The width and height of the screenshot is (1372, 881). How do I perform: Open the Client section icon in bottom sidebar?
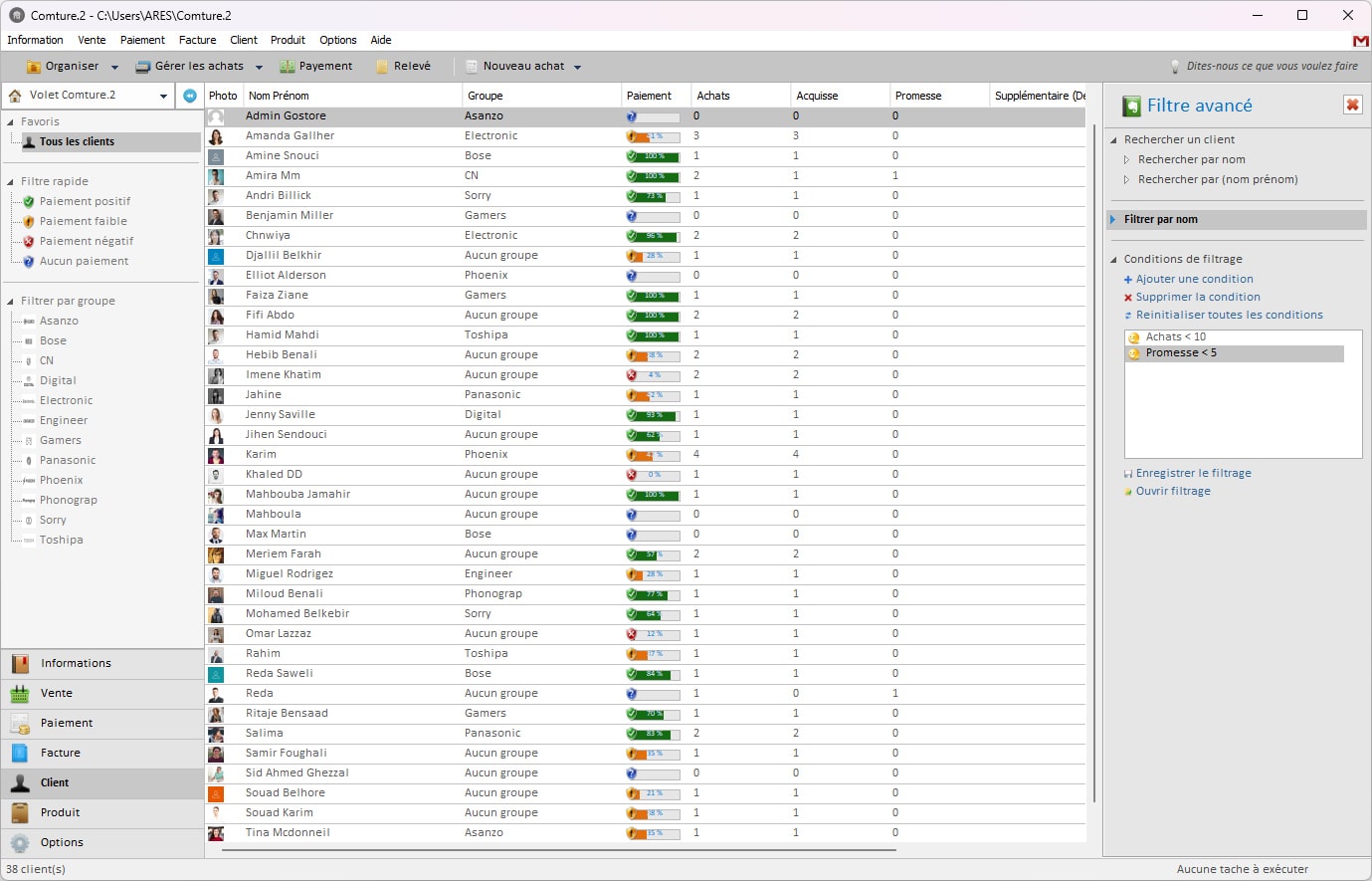[20, 783]
